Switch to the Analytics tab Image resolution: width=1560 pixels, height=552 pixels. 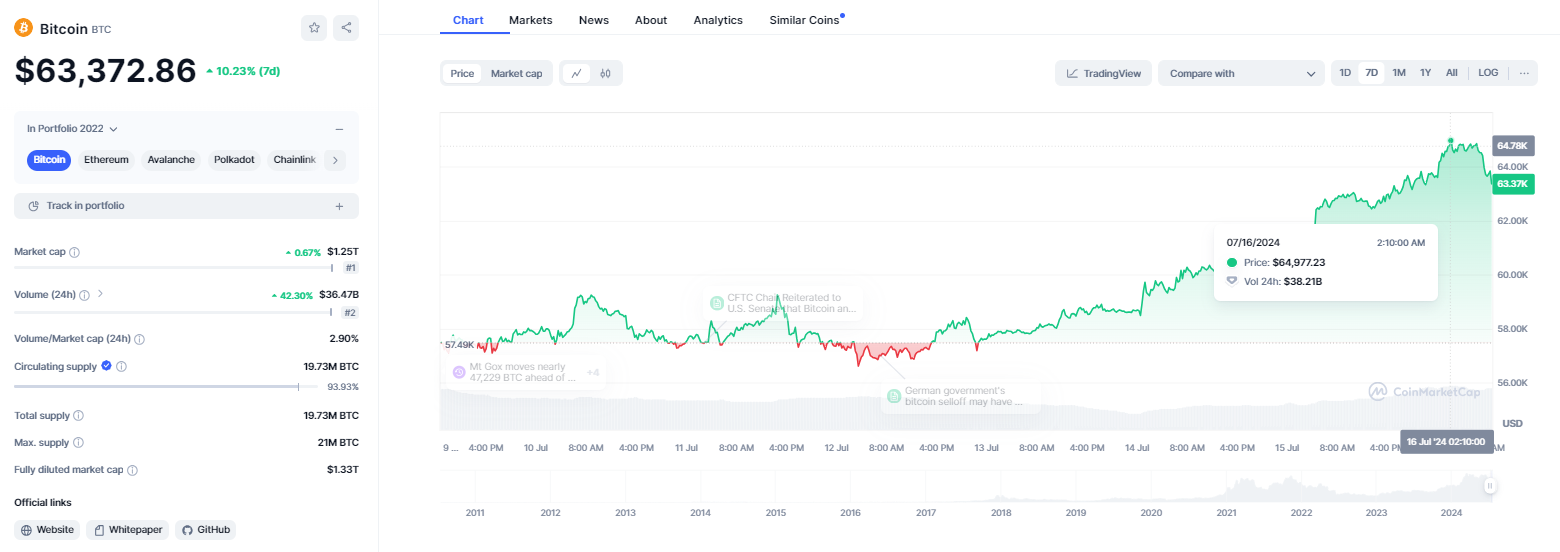(x=718, y=19)
